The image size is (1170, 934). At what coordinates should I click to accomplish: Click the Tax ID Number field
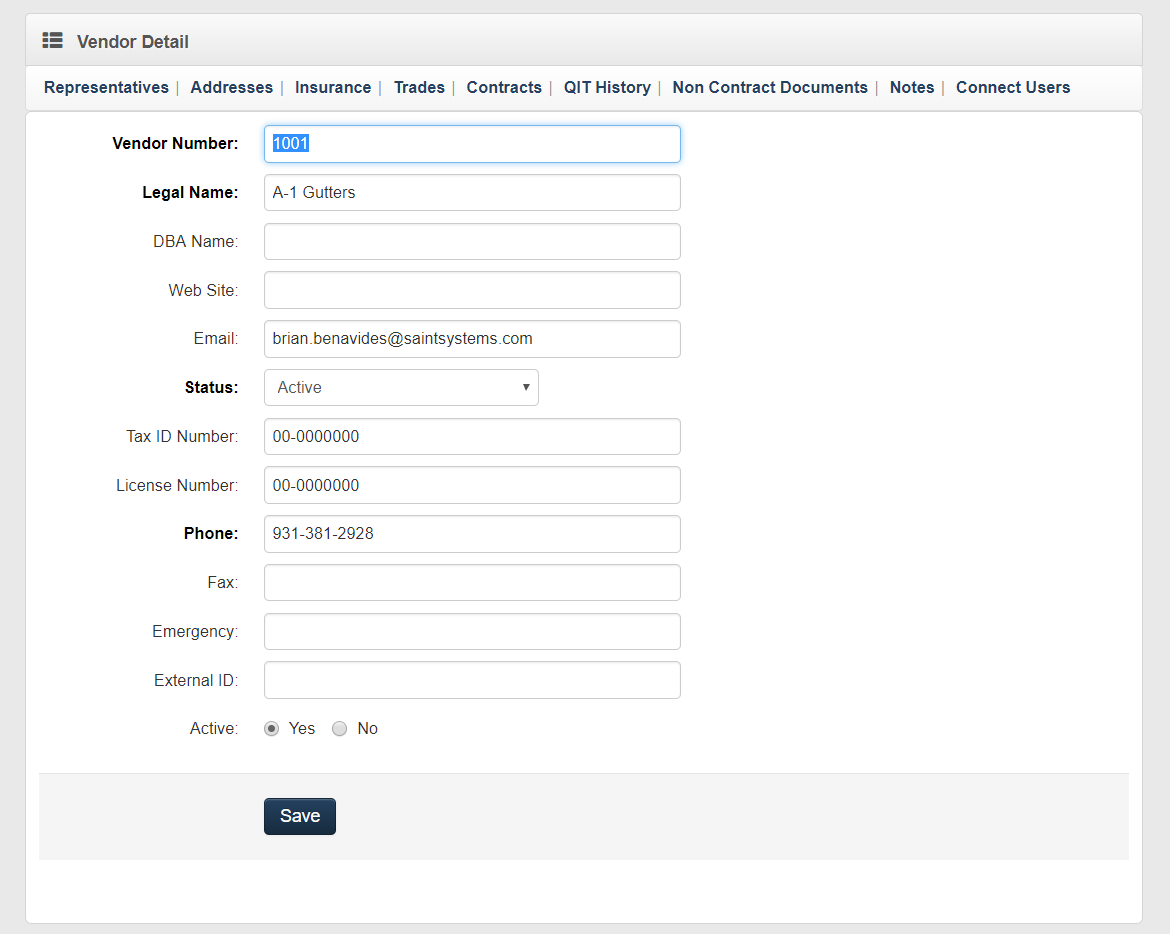470,436
